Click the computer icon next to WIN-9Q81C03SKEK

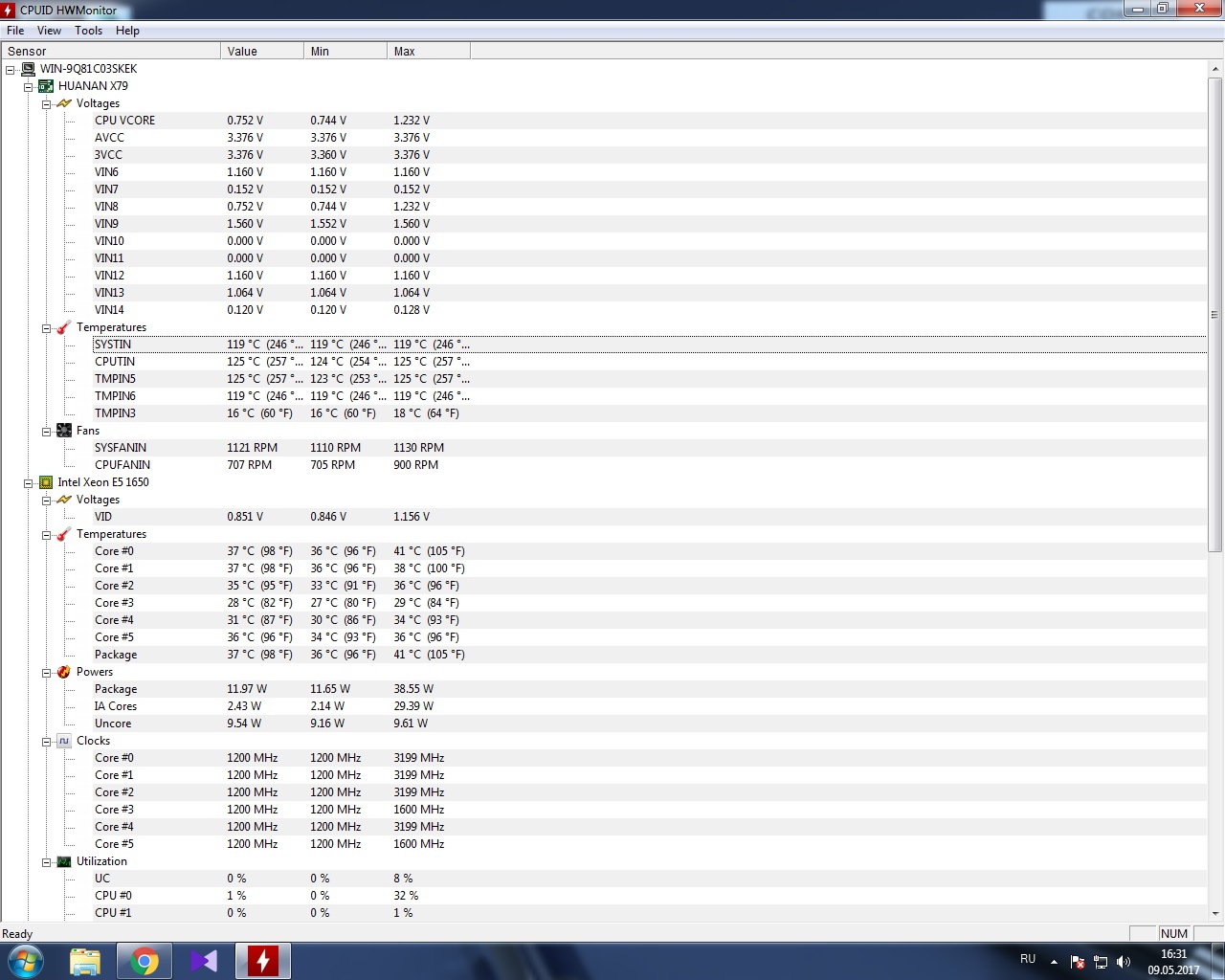[x=28, y=69]
